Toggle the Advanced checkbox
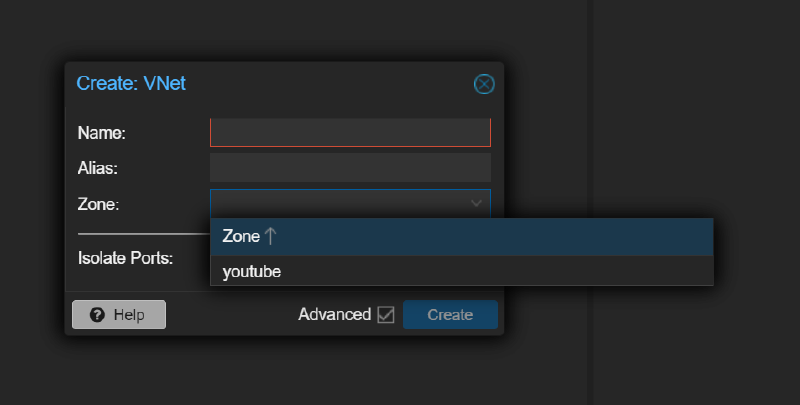 (386, 314)
